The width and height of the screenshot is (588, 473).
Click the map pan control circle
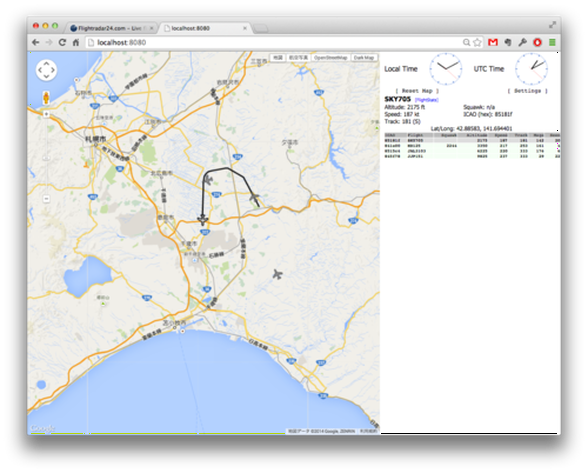[x=46, y=70]
